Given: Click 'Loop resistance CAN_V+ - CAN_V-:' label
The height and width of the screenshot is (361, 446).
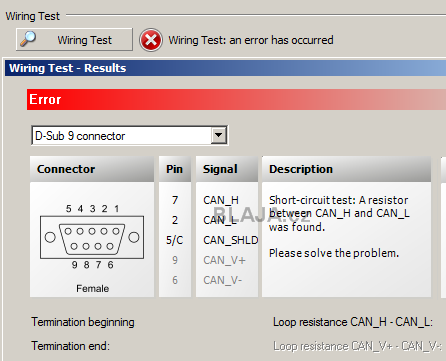Looking at the screenshot, I should tap(357, 346).
